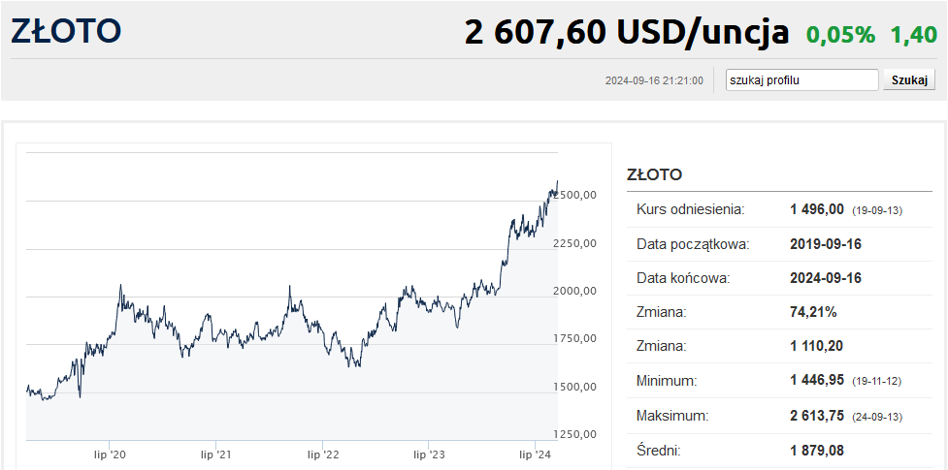Select the 2 607,60 USD/uncja price
Image resolution: width=948 pixels, height=470 pixels.
pyautogui.click(x=627, y=32)
